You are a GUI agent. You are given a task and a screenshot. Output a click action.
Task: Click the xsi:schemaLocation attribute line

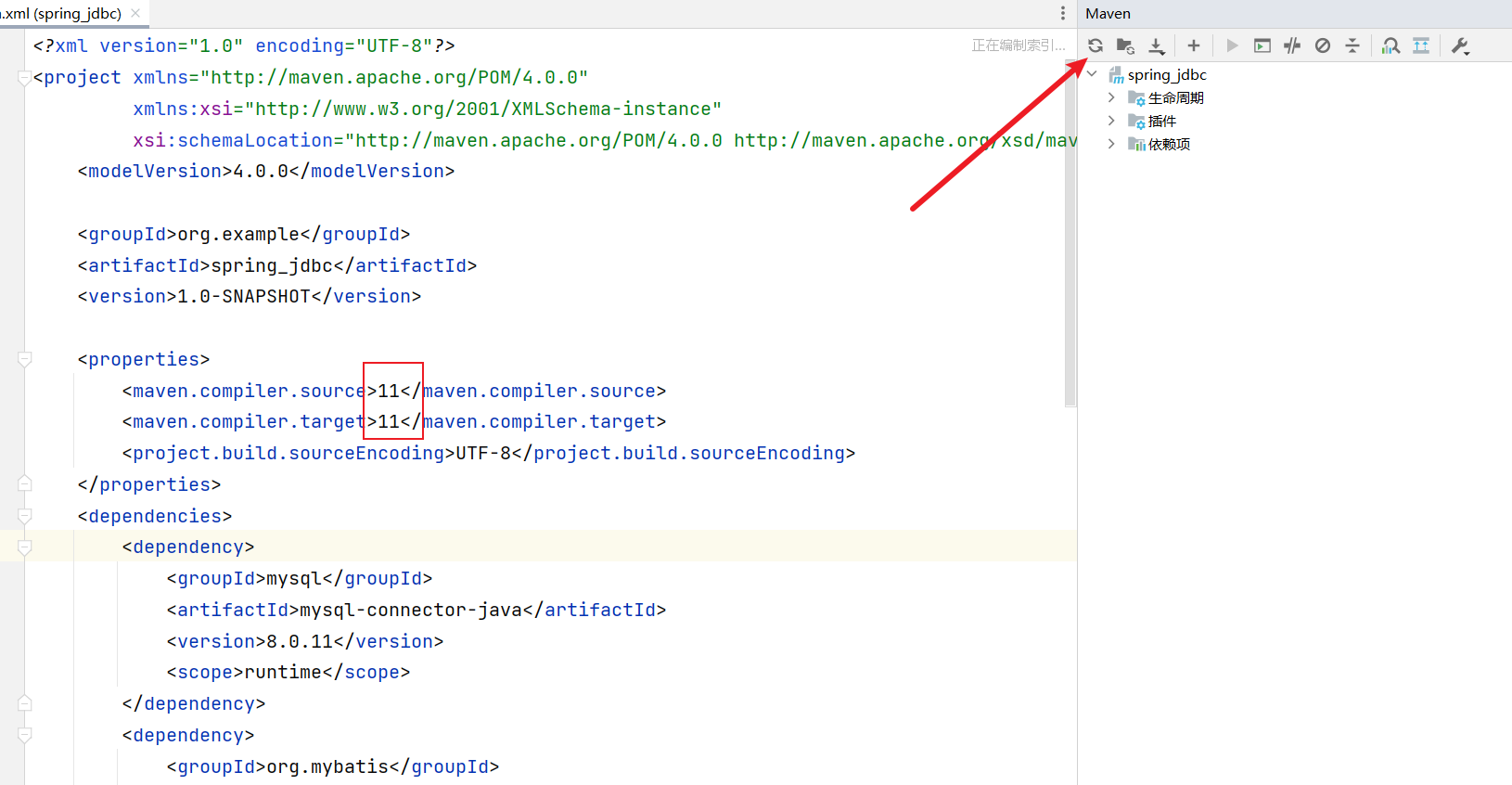tap(605, 140)
